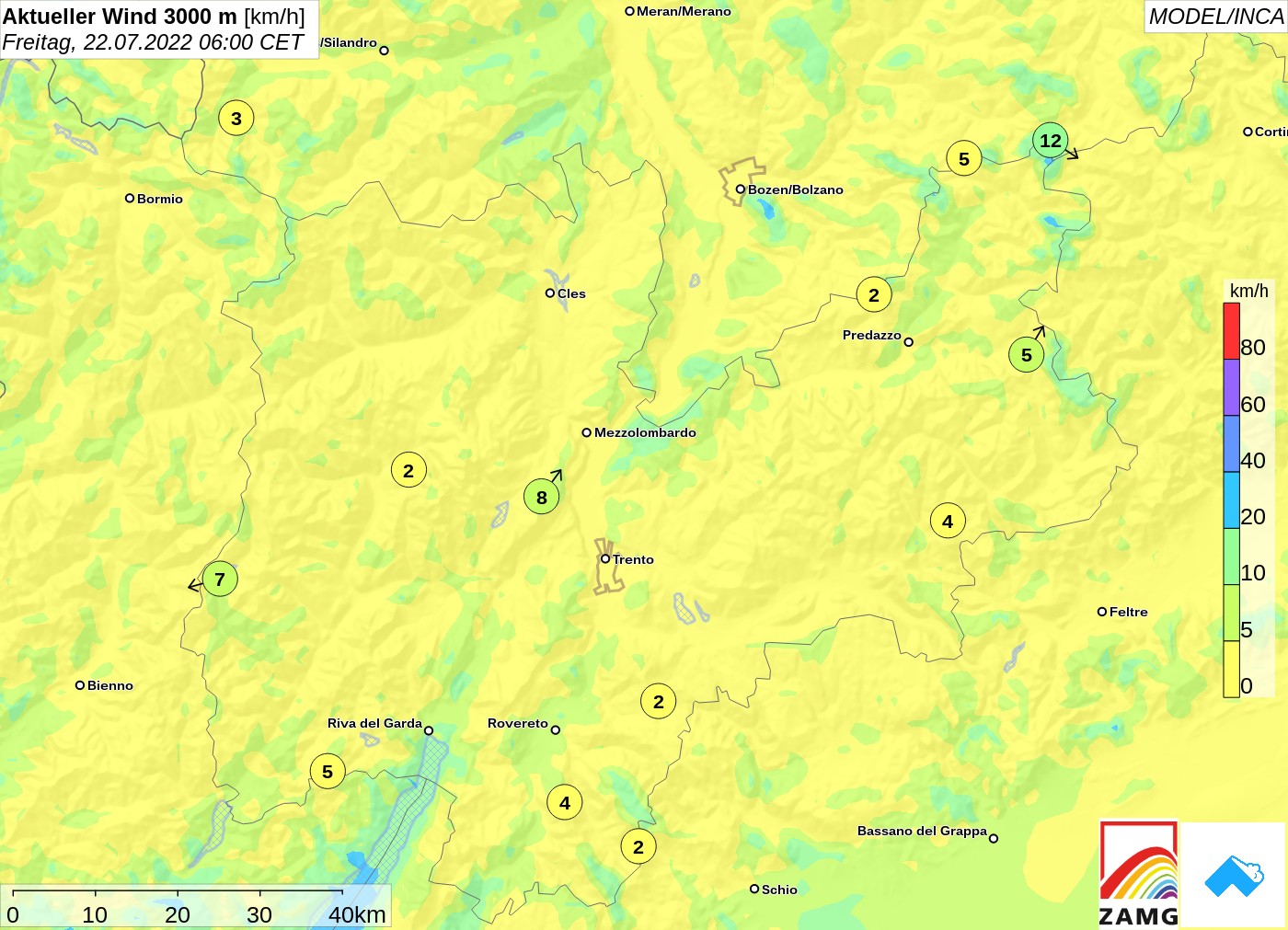Click the Predazzo city label
Image resolution: width=1288 pixels, height=930 pixels.
[872, 335]
